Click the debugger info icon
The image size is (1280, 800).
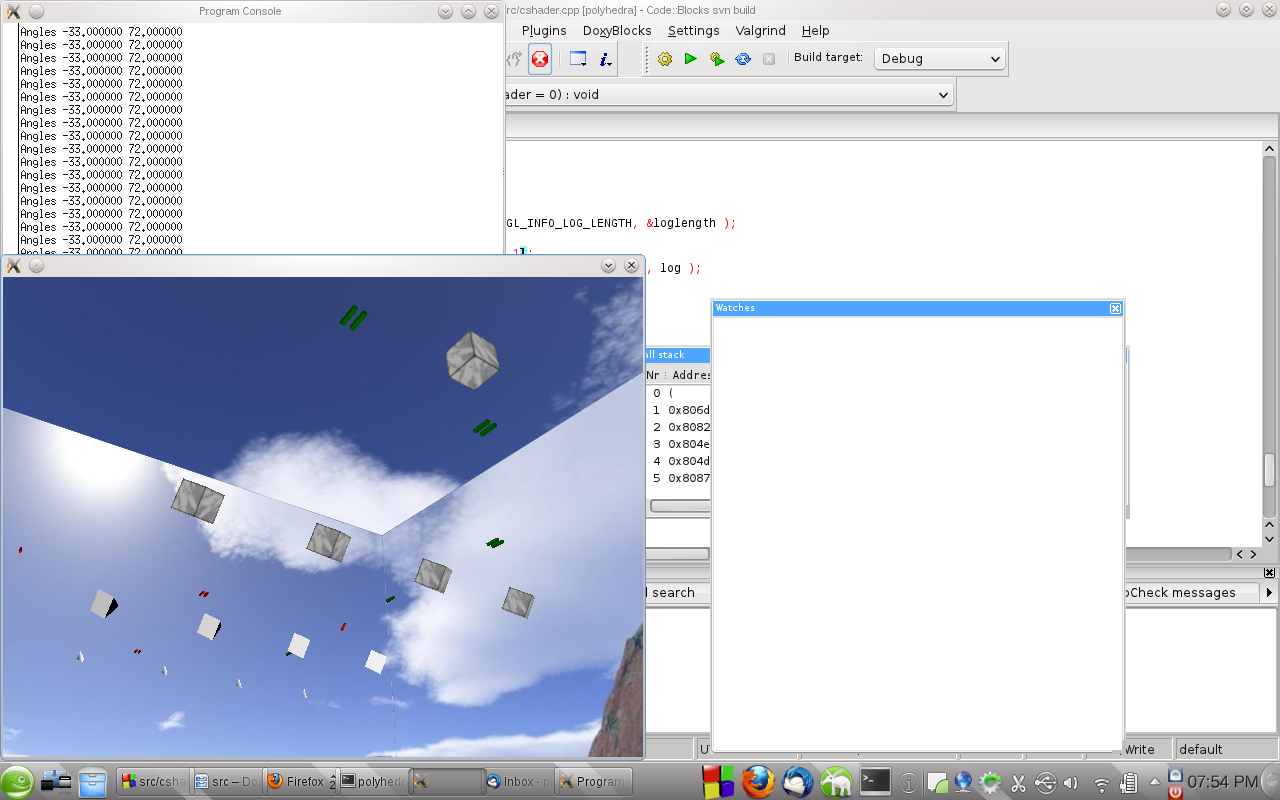coord(605,59)
